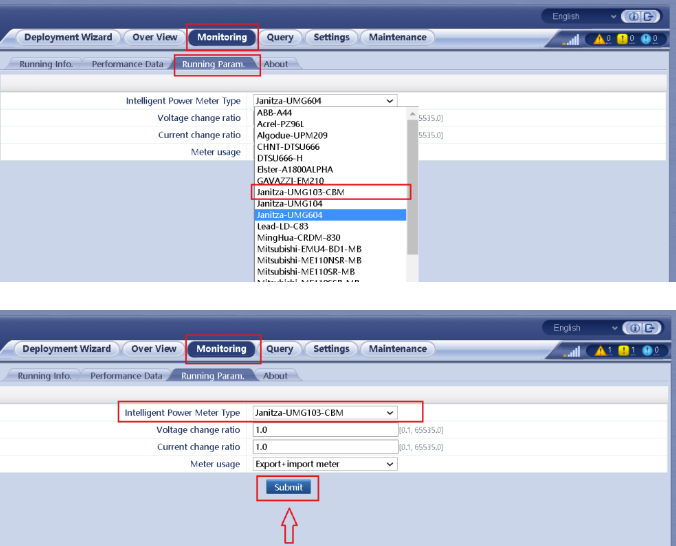Switch to Running Info. subtab in top screenshot
Viewport: 676px width, 546px height.
(46, 64)
